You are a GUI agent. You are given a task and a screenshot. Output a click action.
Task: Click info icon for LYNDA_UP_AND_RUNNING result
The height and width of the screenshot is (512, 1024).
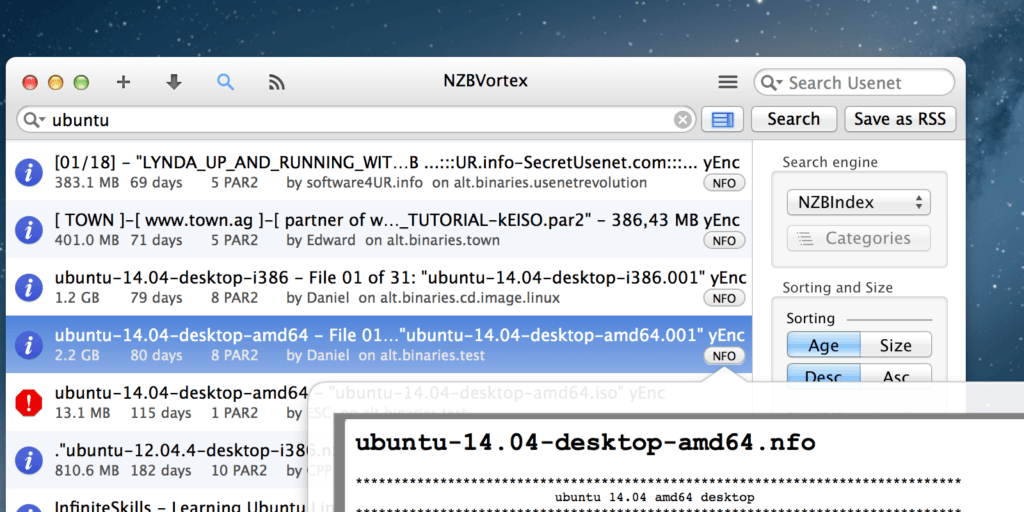pyautogui.click(x=30, y=172)
